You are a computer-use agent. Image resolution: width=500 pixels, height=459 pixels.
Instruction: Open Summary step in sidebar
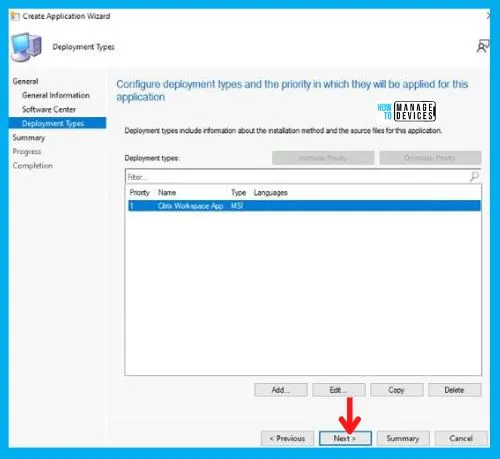[x=29, y=138]
